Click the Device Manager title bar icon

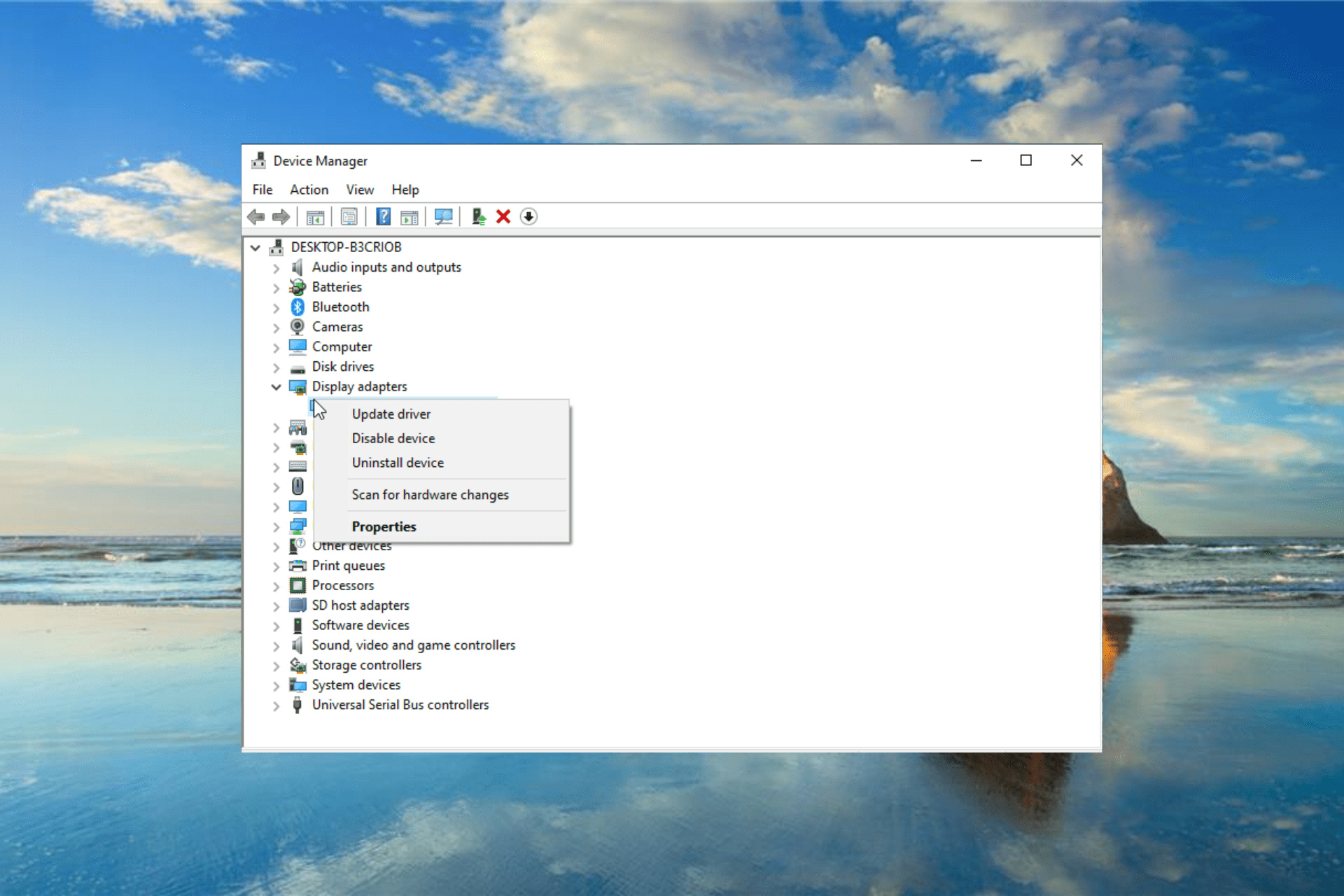click(x=259, y=161)
